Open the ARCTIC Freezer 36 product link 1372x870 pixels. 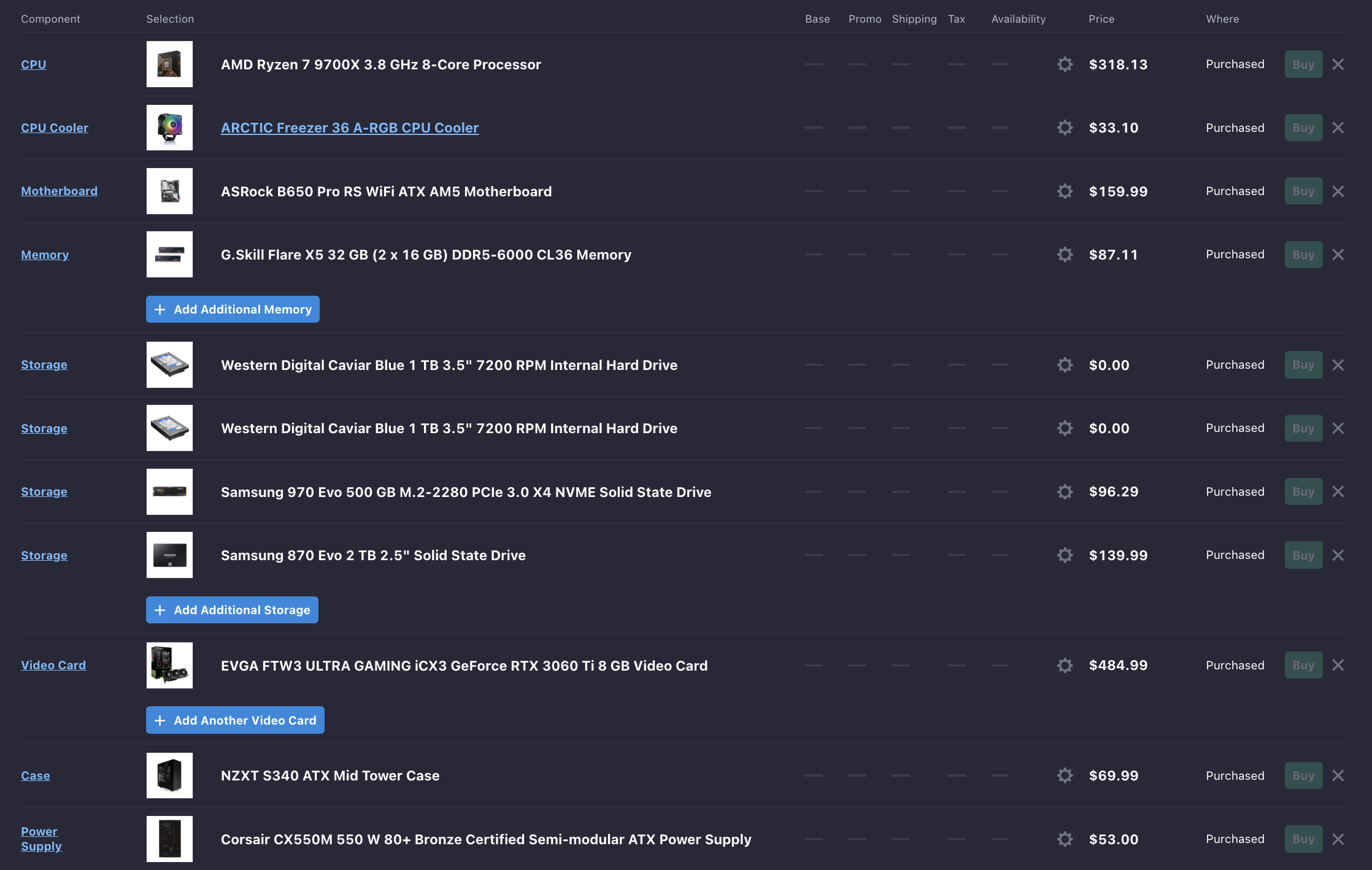click(x=350, y=128)
